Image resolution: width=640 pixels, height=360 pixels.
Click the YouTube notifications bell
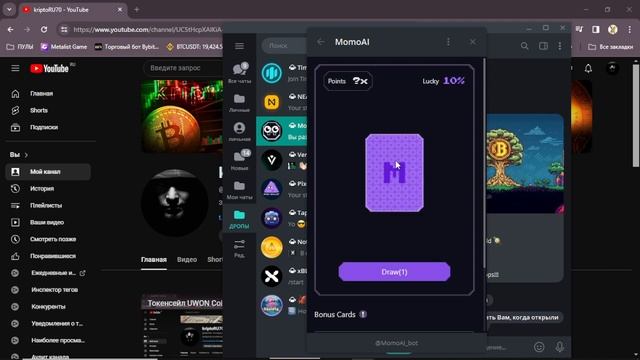(588, 68)
